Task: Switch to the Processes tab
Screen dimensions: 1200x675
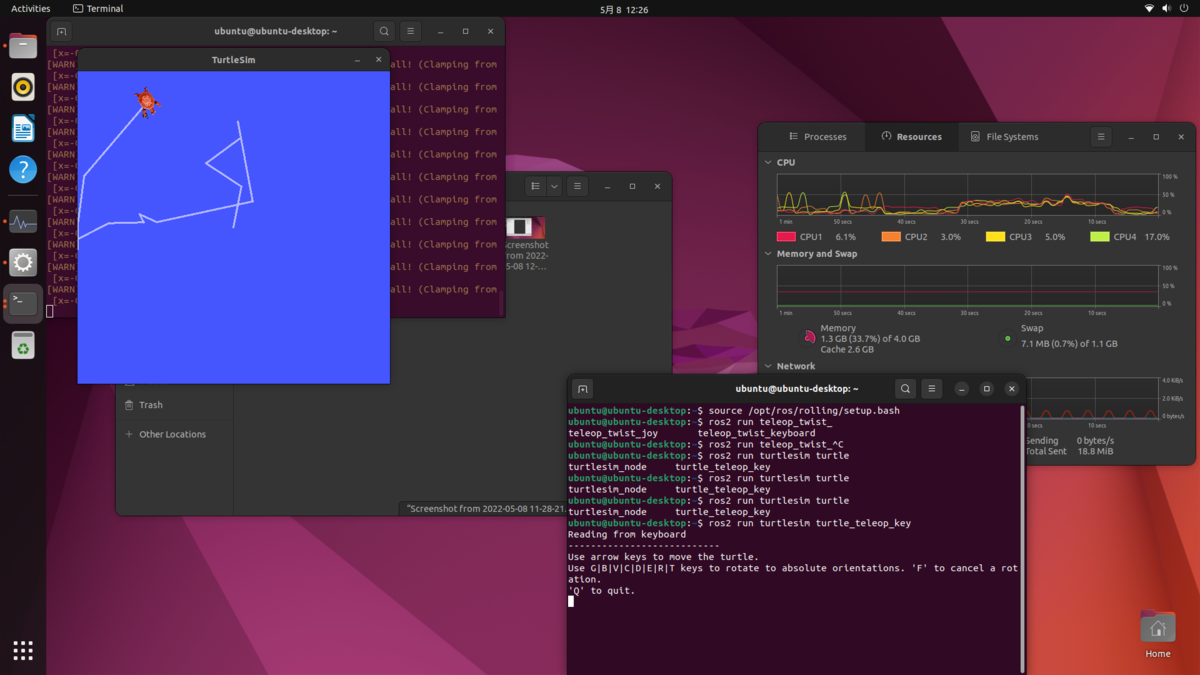Action: point(817,137)
